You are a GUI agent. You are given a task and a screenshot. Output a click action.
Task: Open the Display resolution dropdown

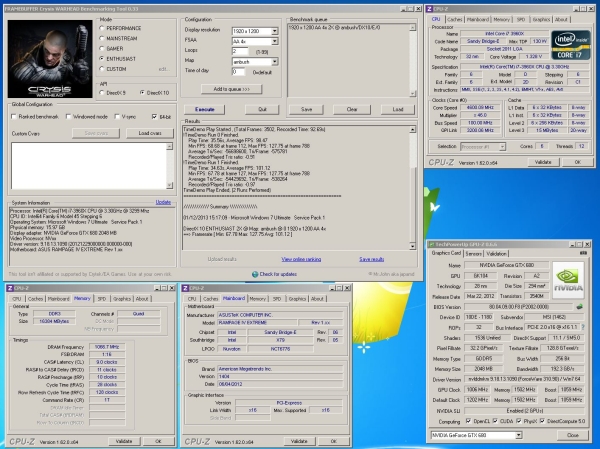tap(275, 31)
